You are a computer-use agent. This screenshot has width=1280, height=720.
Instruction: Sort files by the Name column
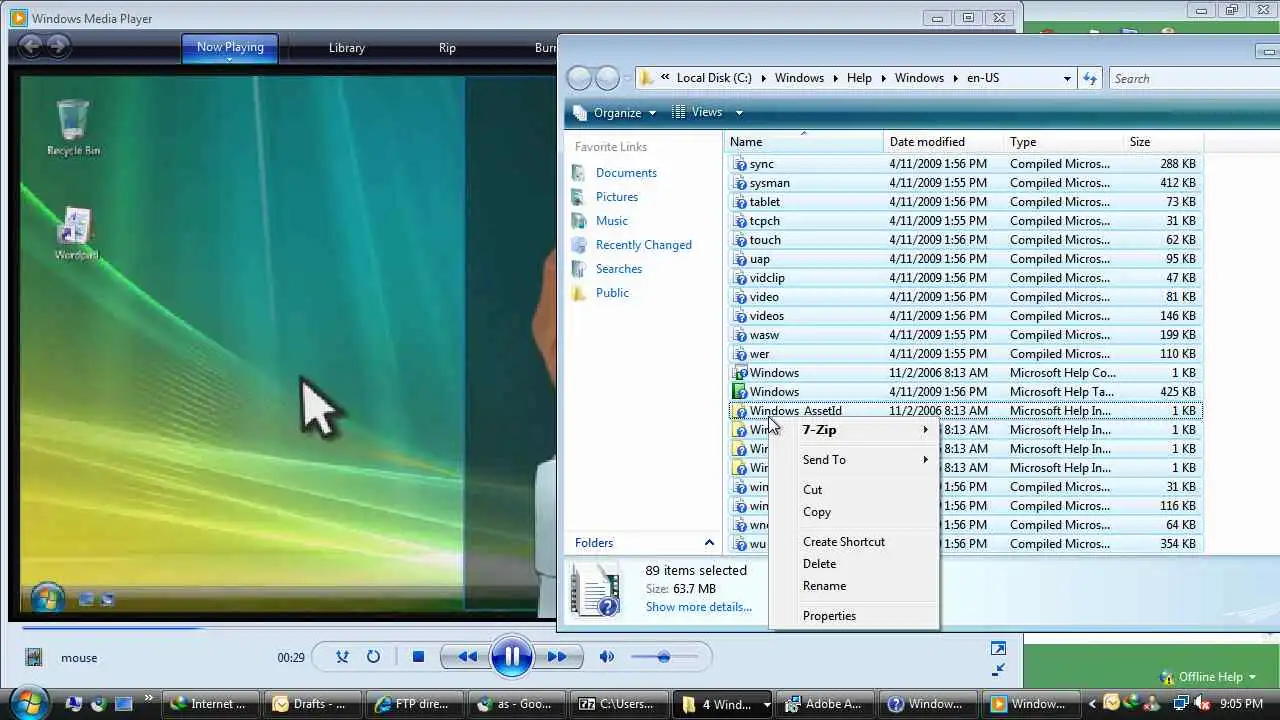tap(804, 142)
